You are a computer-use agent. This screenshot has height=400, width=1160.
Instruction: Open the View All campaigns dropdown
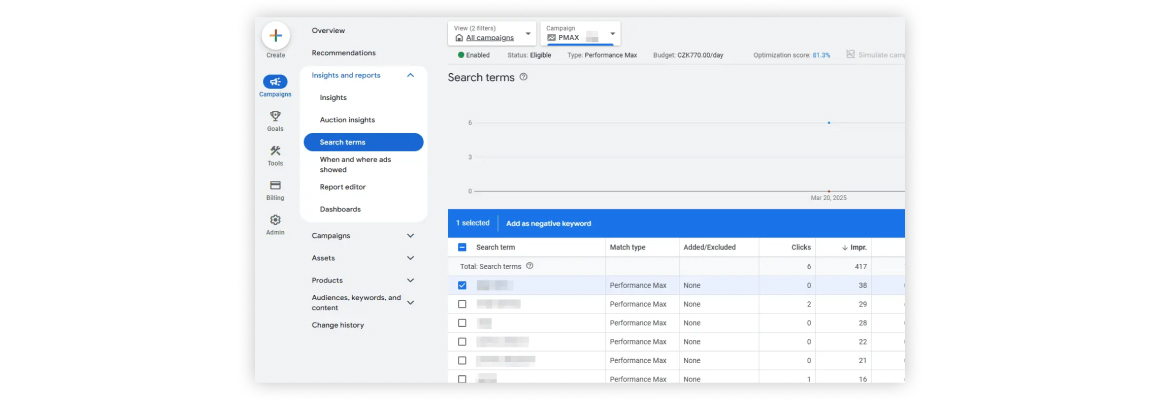(492, 33)
